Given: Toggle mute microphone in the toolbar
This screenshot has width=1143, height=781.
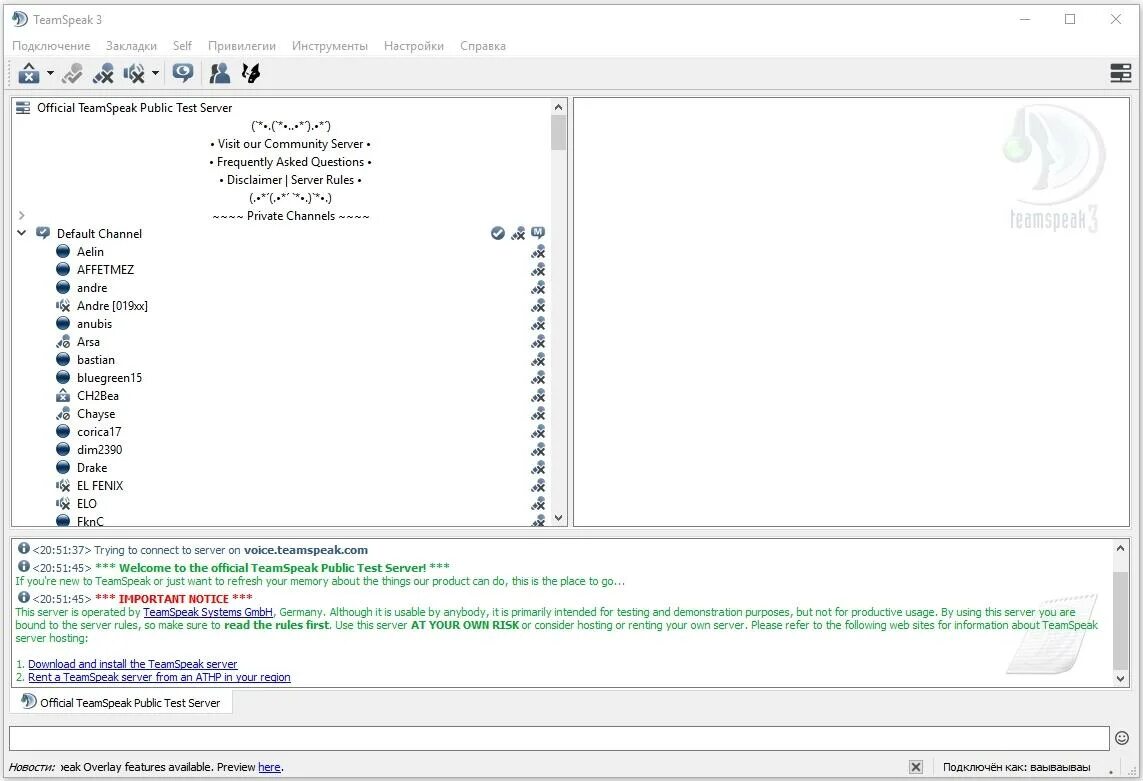Looking at the screenshot, I should (x=104, y=73).
